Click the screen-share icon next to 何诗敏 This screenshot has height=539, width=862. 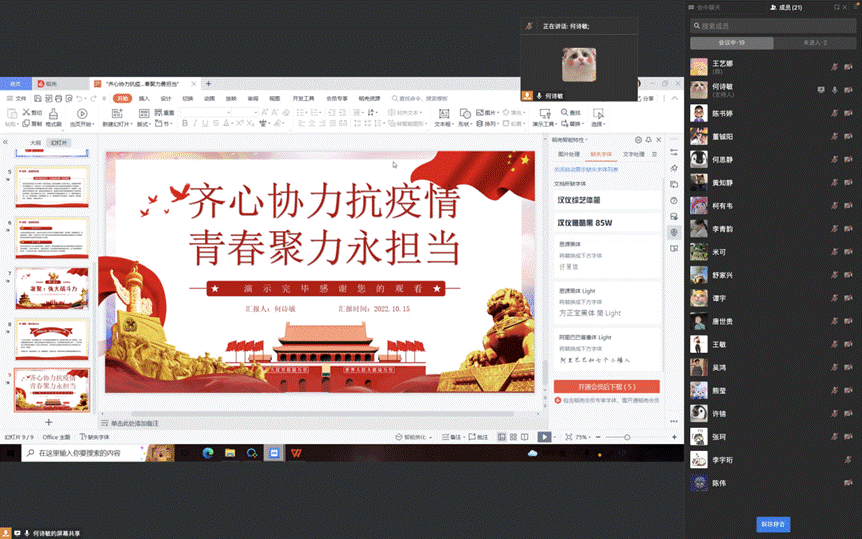tap(821, 90)
